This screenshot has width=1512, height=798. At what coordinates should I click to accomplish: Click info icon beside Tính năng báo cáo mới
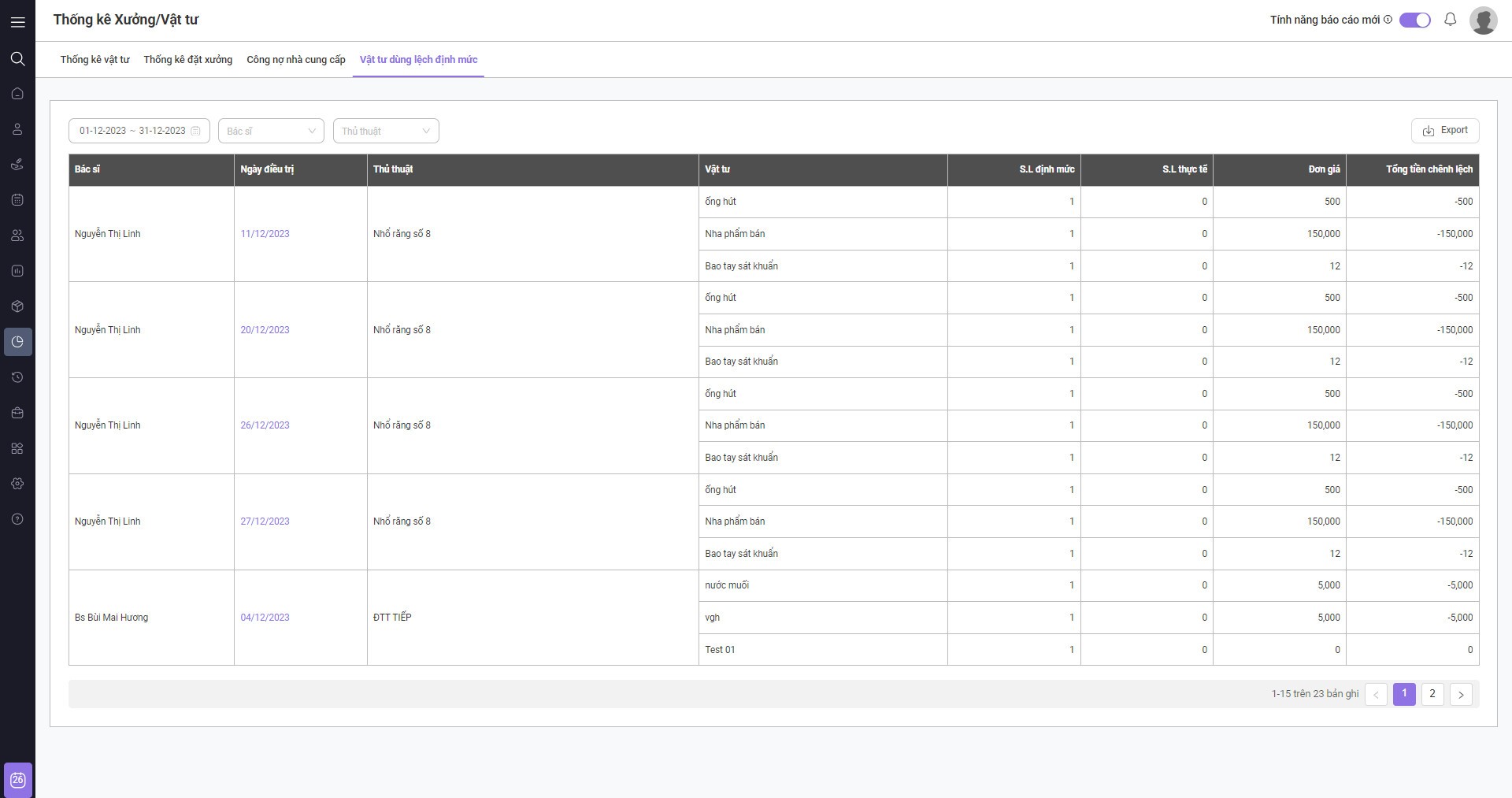click(x=1388, y=20)
